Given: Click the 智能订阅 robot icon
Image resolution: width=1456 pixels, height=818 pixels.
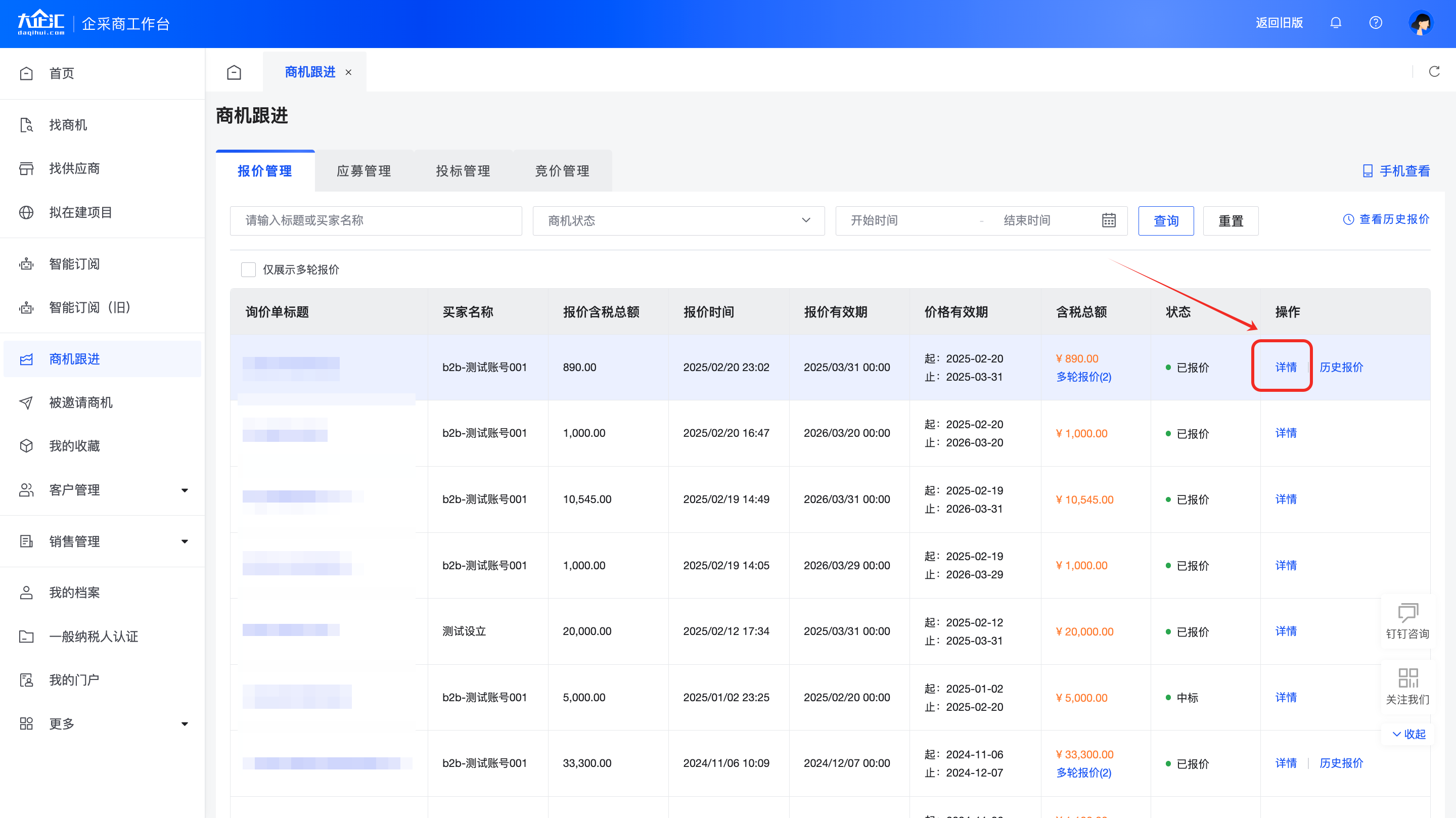Looking at the screenshot, I should [x=26, y=264].
